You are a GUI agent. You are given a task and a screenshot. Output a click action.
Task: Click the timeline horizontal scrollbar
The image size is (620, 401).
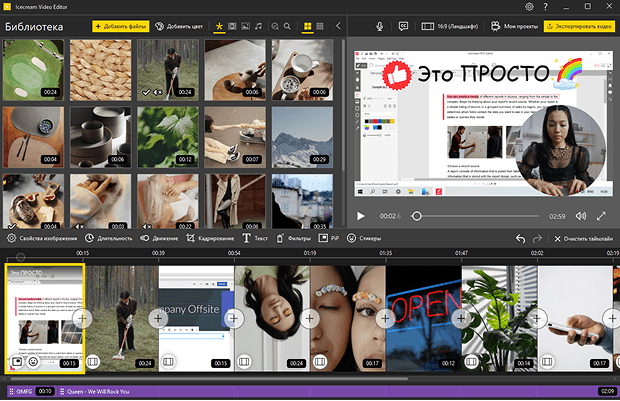(208, 378)
